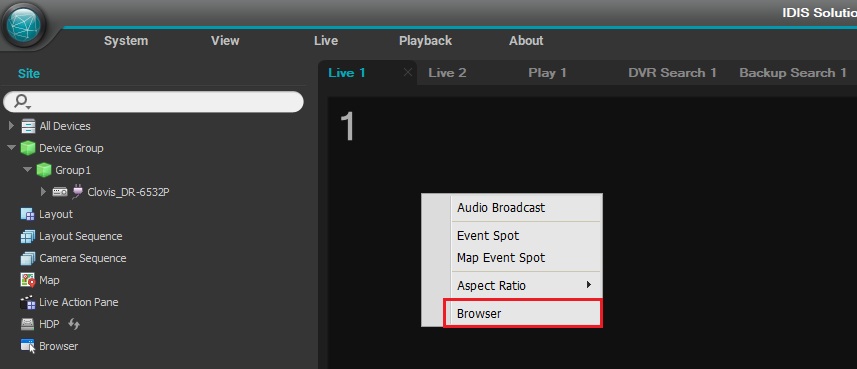This screenshot has width=857, height=369.
Task: Click the Group1 green cube icon
Action: (x=44, y=170)
